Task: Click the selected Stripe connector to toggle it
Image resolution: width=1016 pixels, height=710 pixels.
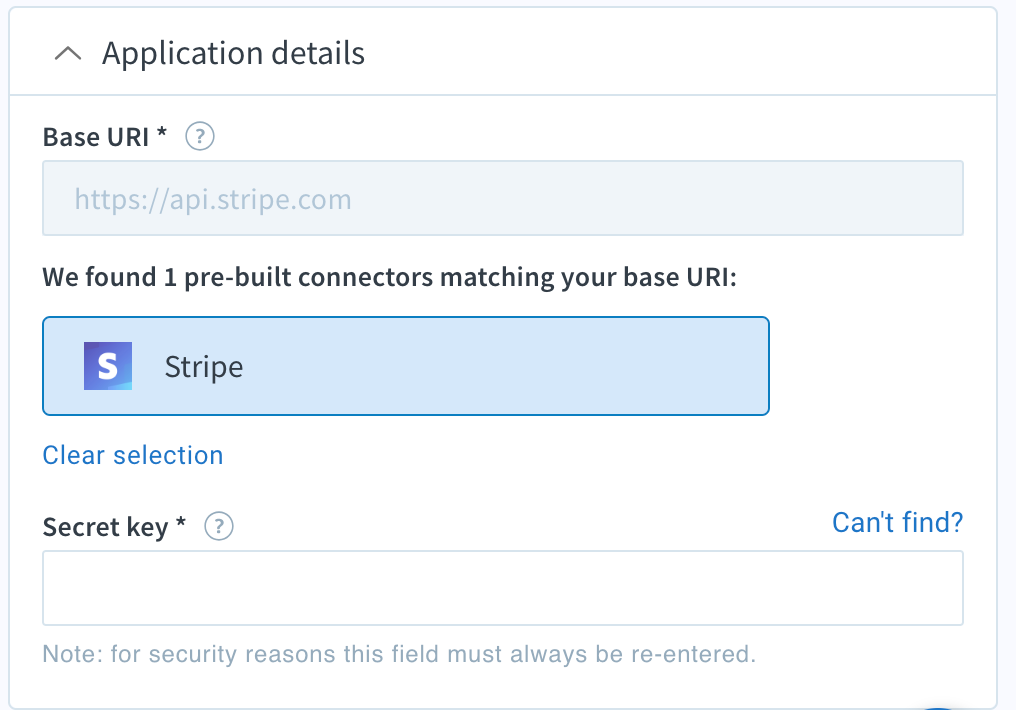Action: 404,366
